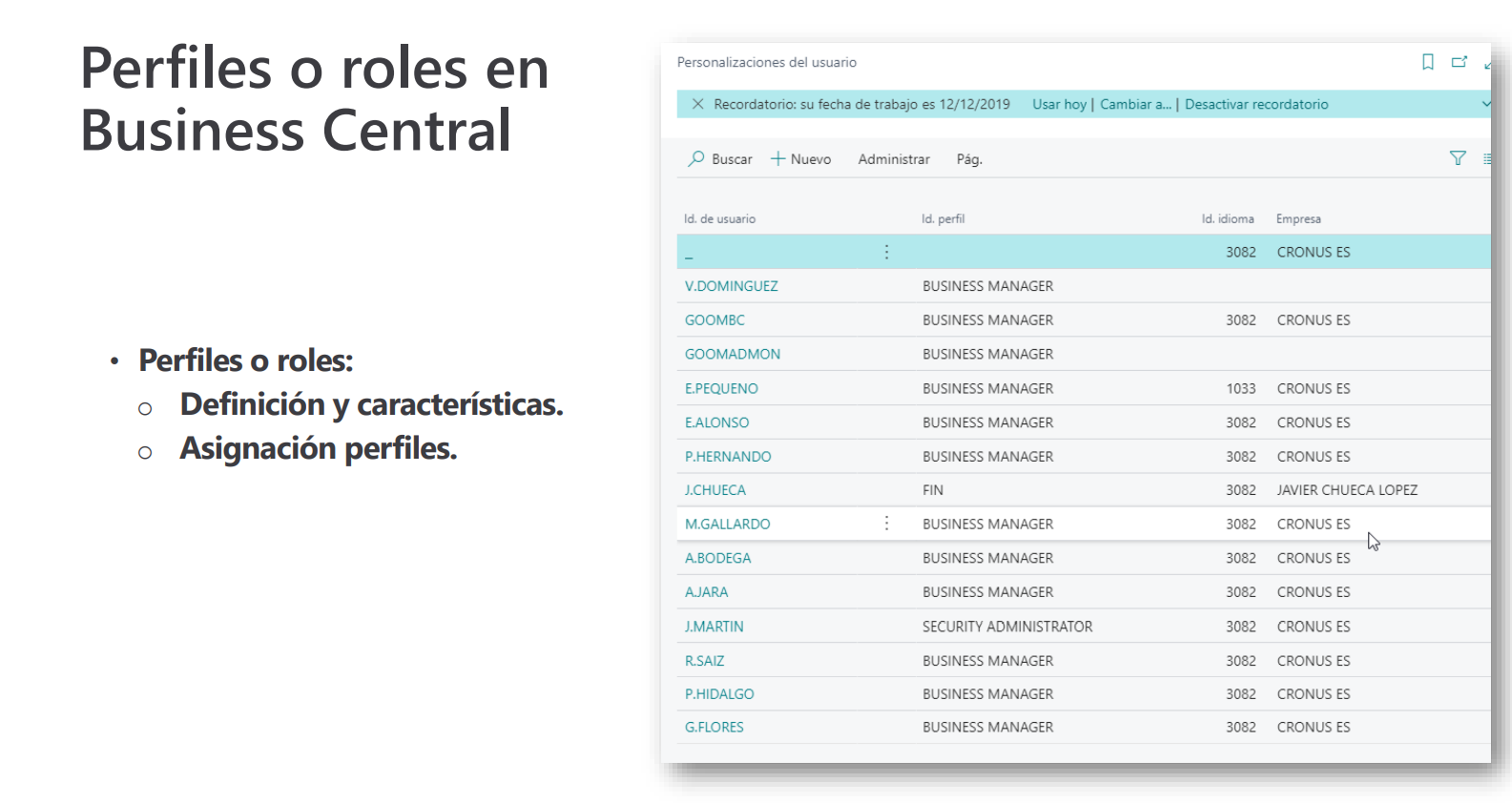Click Usar hoy in the reminder bar
Viewport: 1512px width, 803px height.
pyautogui.click(x=1059, y=104)
